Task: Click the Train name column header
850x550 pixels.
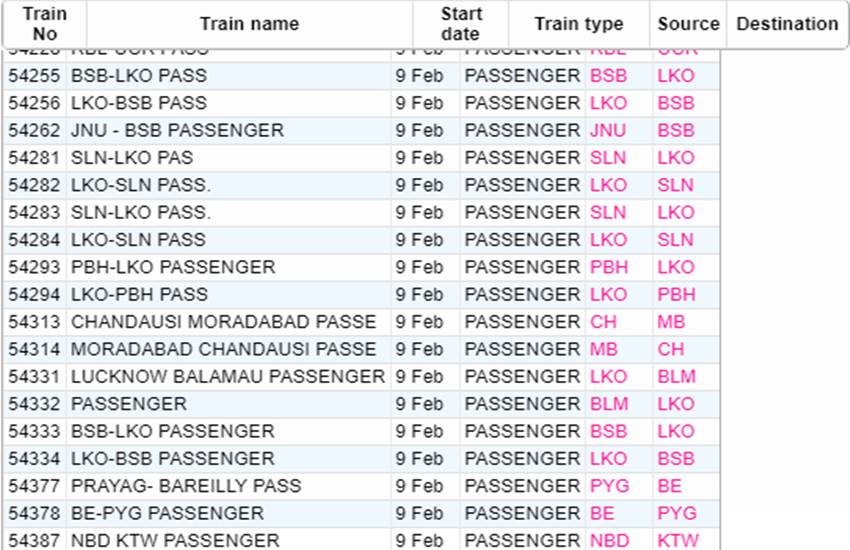Action: [249, 24]
